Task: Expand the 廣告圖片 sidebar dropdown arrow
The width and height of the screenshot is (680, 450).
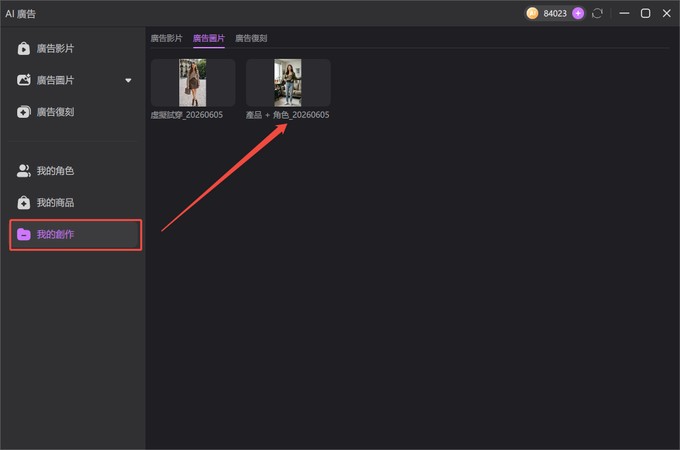Action: click(128, 80)
